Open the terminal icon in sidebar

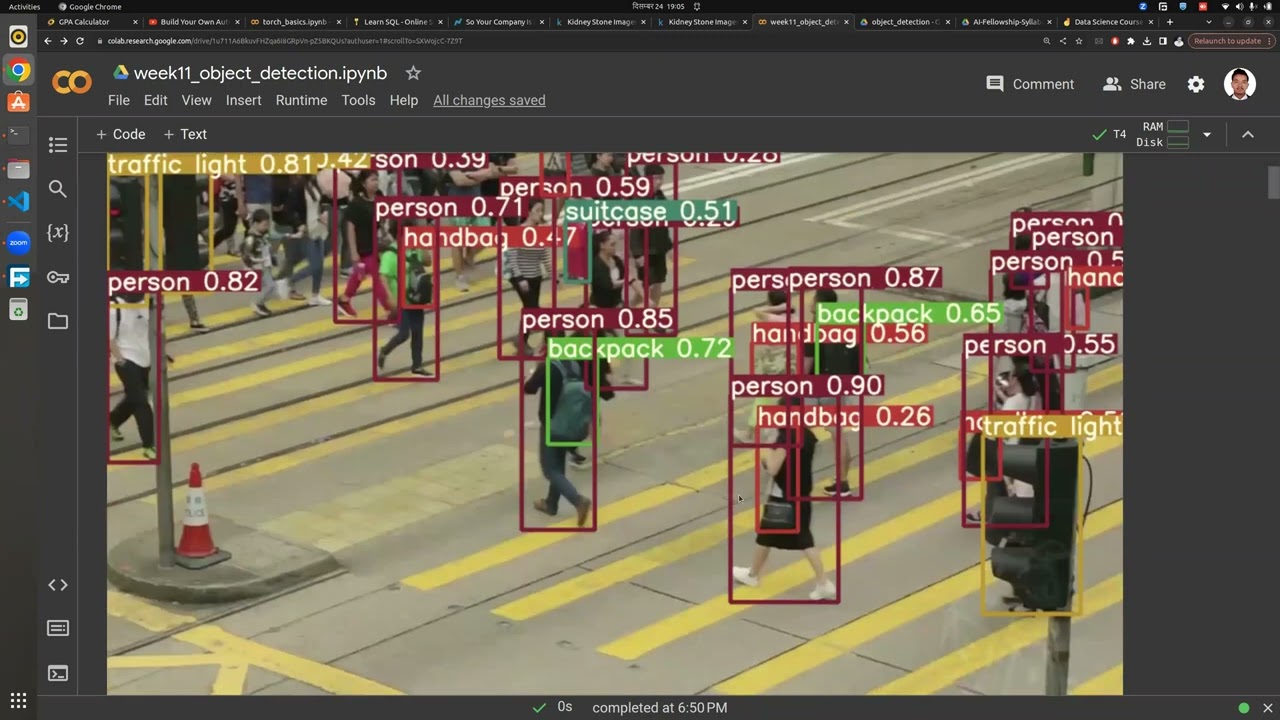(58, 673)
